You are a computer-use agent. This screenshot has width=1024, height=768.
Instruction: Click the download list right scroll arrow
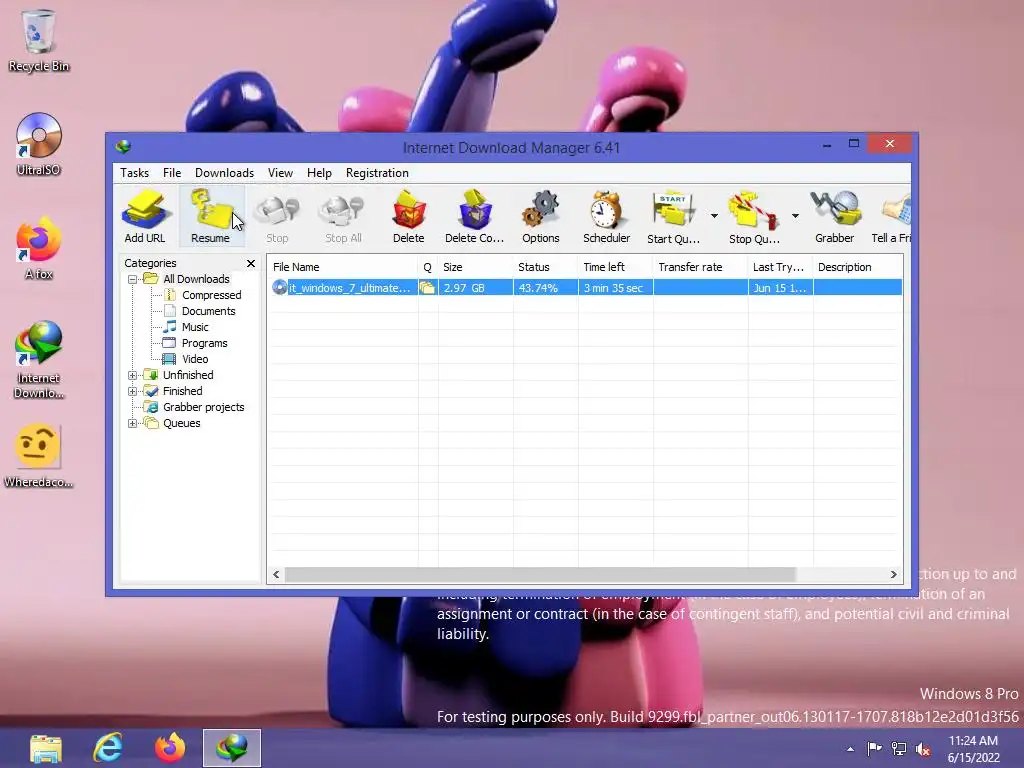(893, 575)
